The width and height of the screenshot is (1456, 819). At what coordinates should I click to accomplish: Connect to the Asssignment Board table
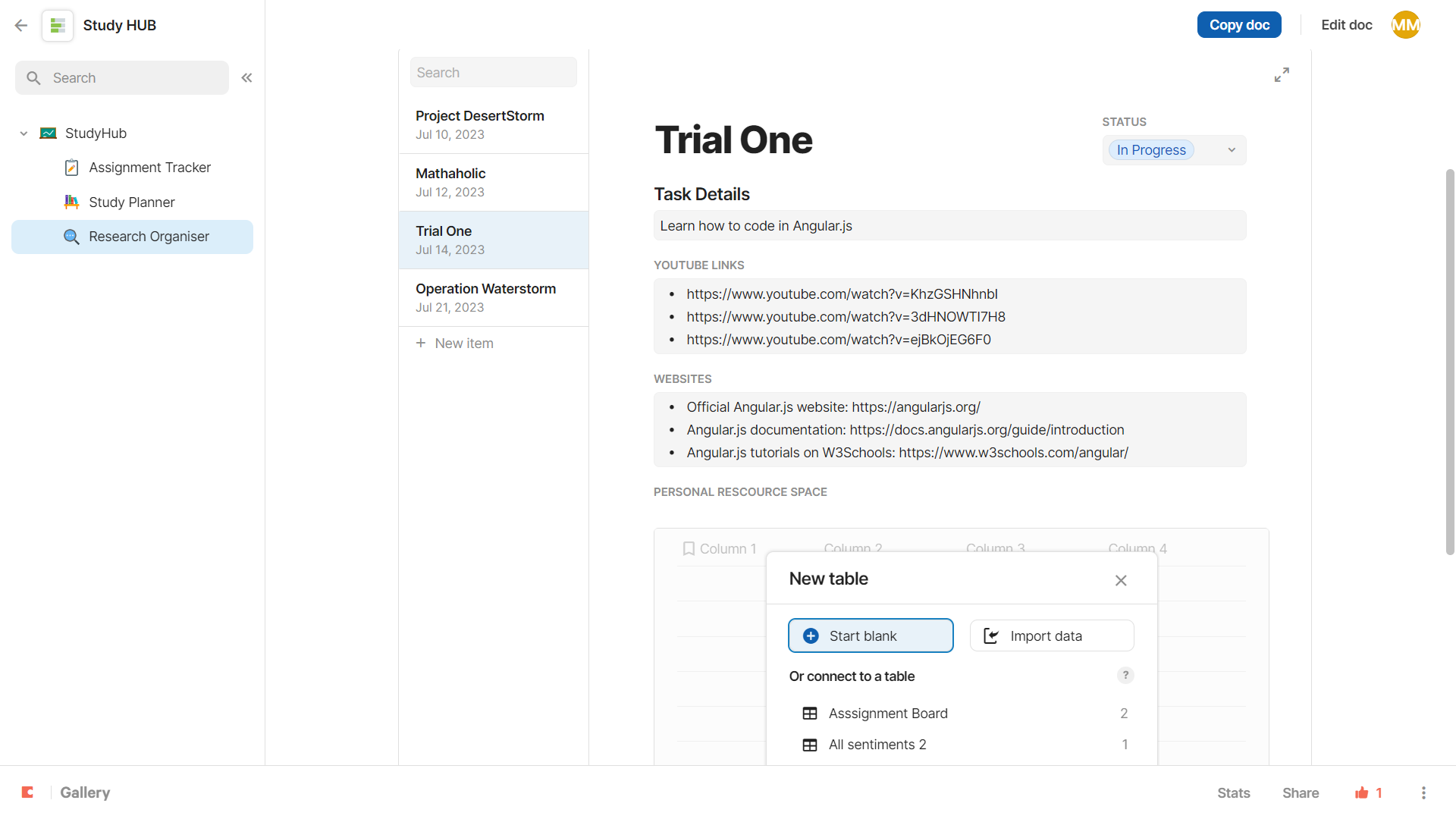pyautogui.click(x=888, y=714)
